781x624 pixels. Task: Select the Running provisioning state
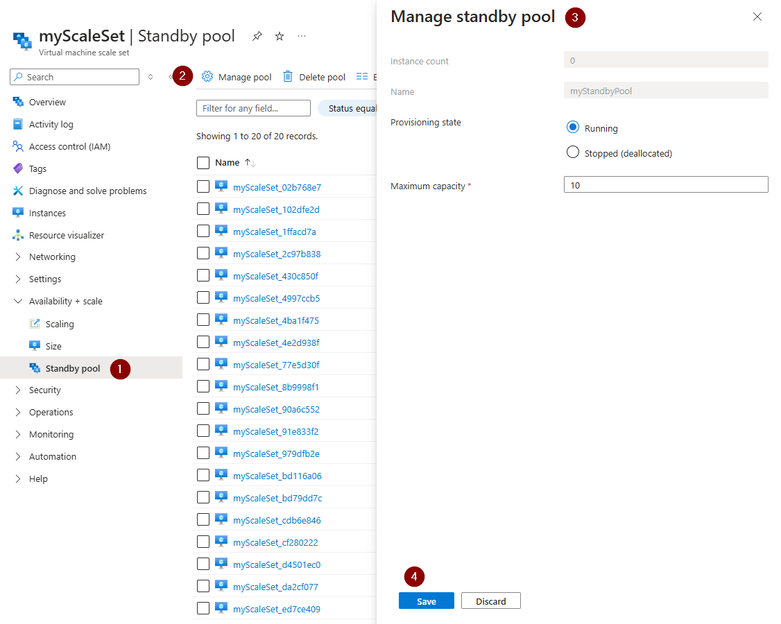573,127
